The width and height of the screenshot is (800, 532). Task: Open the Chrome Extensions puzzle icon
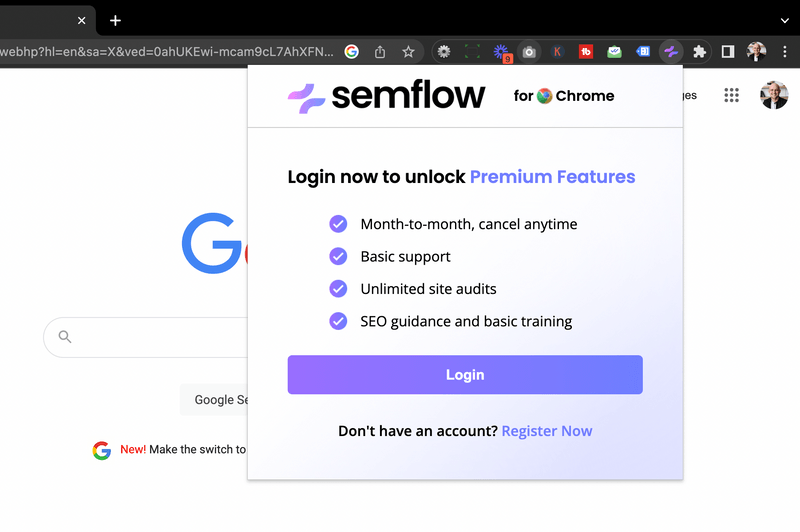click(699, 52)
